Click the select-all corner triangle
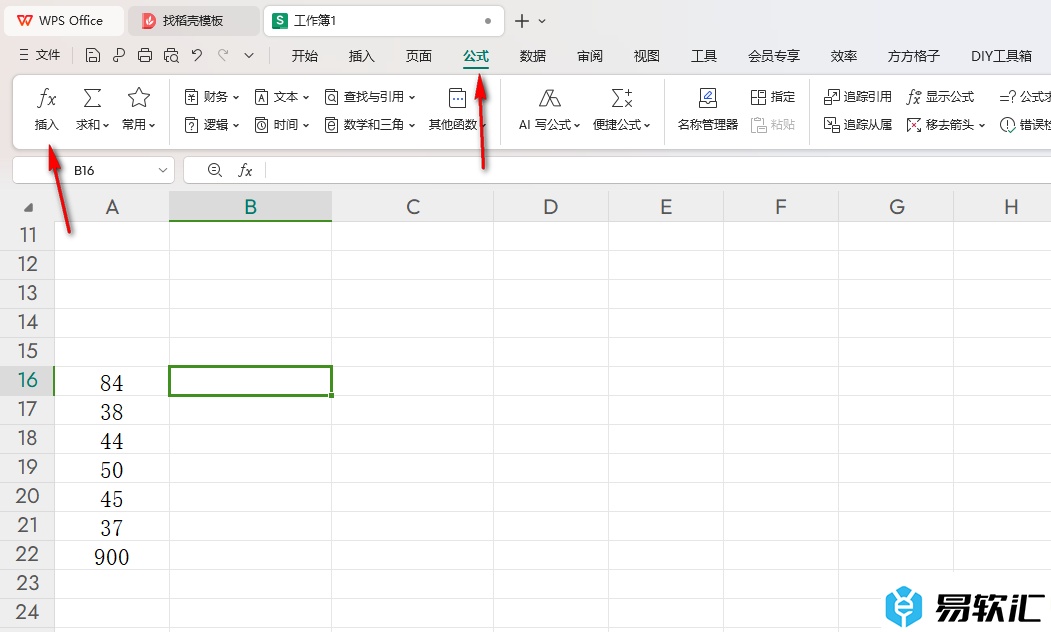Screen dimensions: 1051x632 [x=27, y=207]
